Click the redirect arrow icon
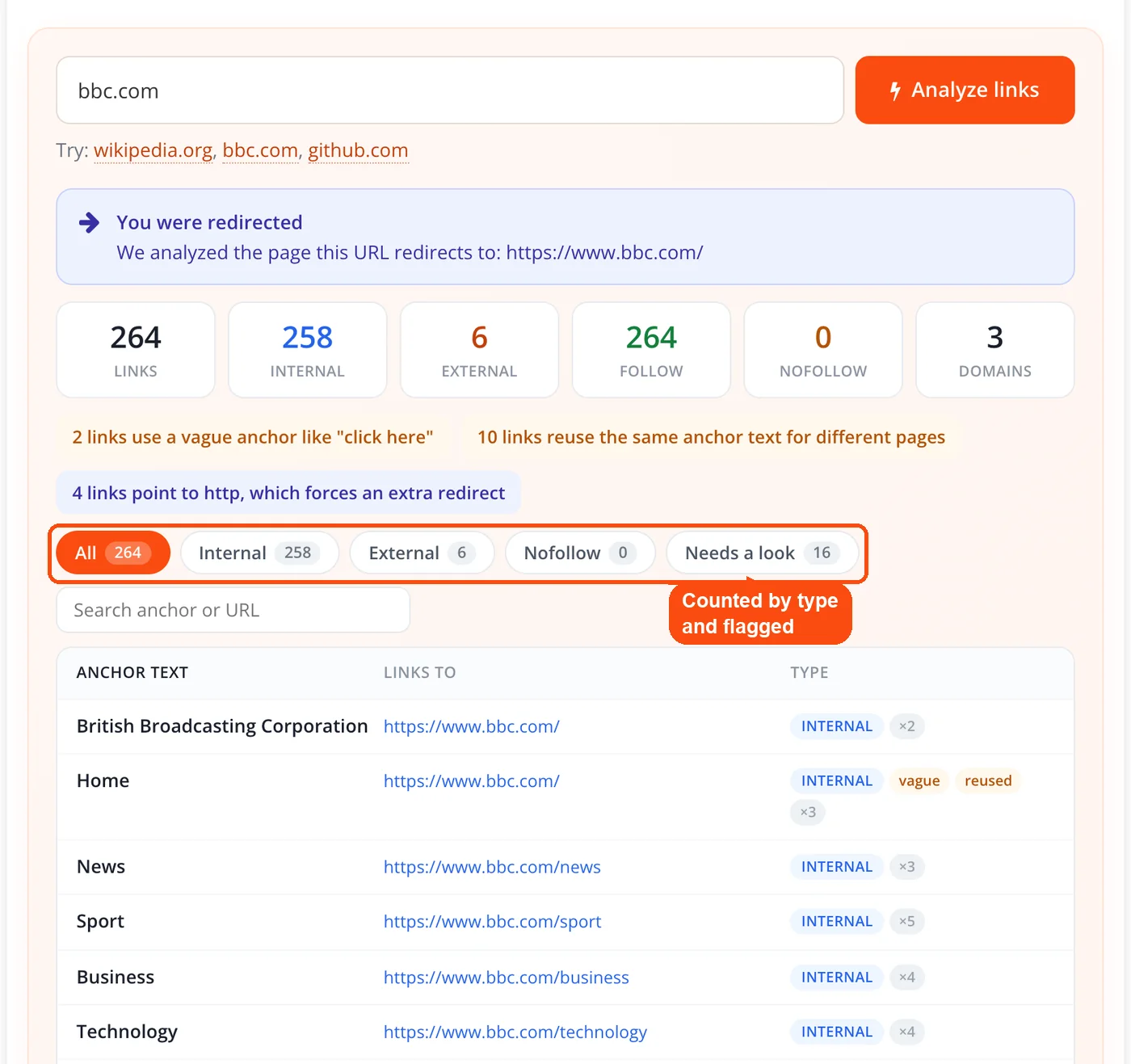The height and width of the screenshot is (1064, 1131). (x=89, y=223)
